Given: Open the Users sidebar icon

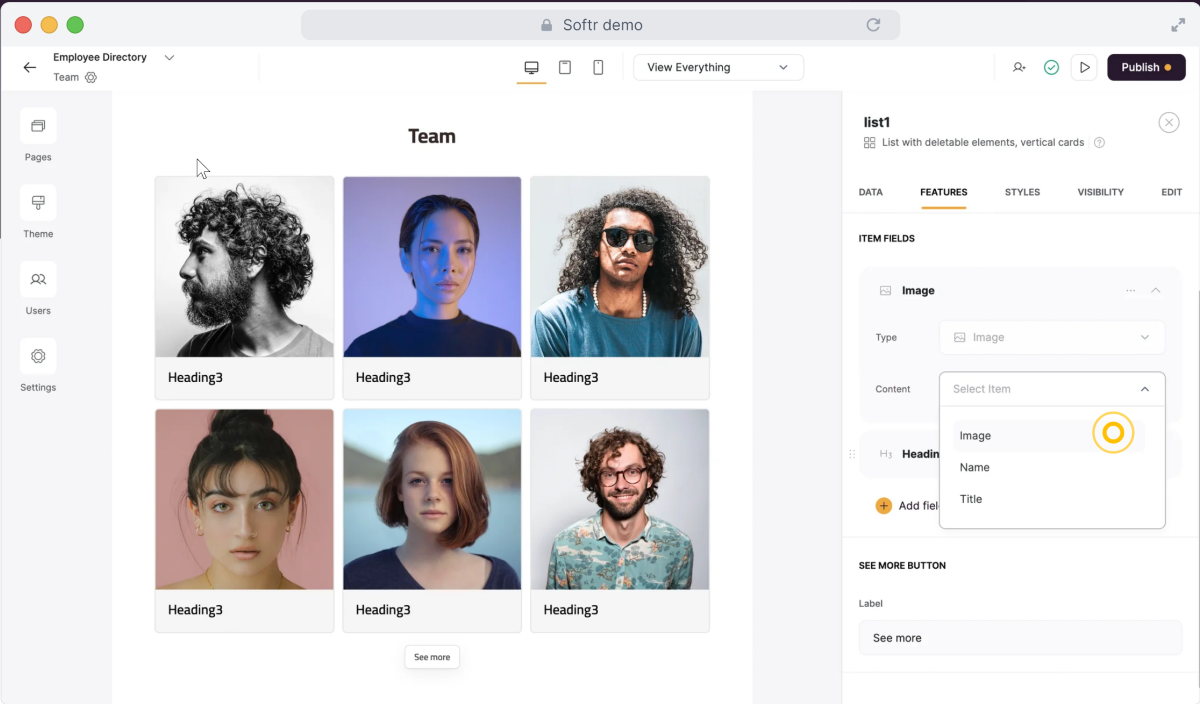Looking at the screenshot, I should pyautogui.click(x=38, y=280).
